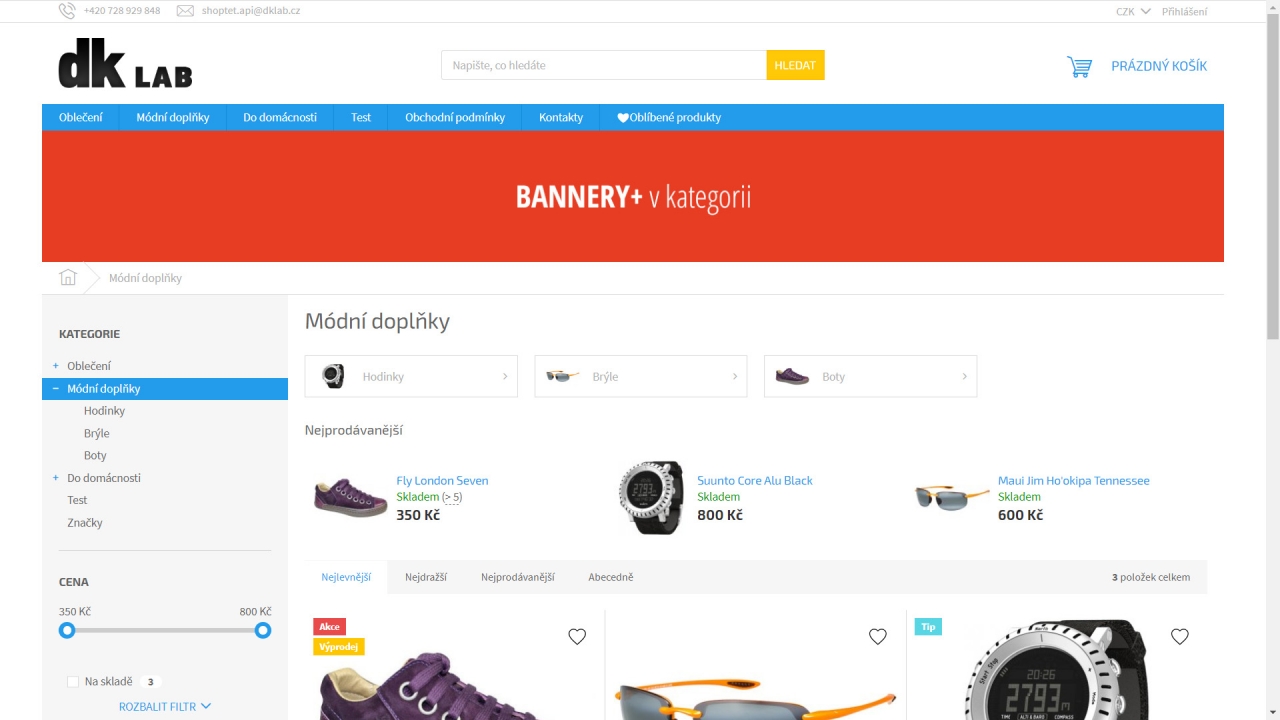Favorite the sunglasses with heart icon
1280x720 pixels.
coord(878,636)
